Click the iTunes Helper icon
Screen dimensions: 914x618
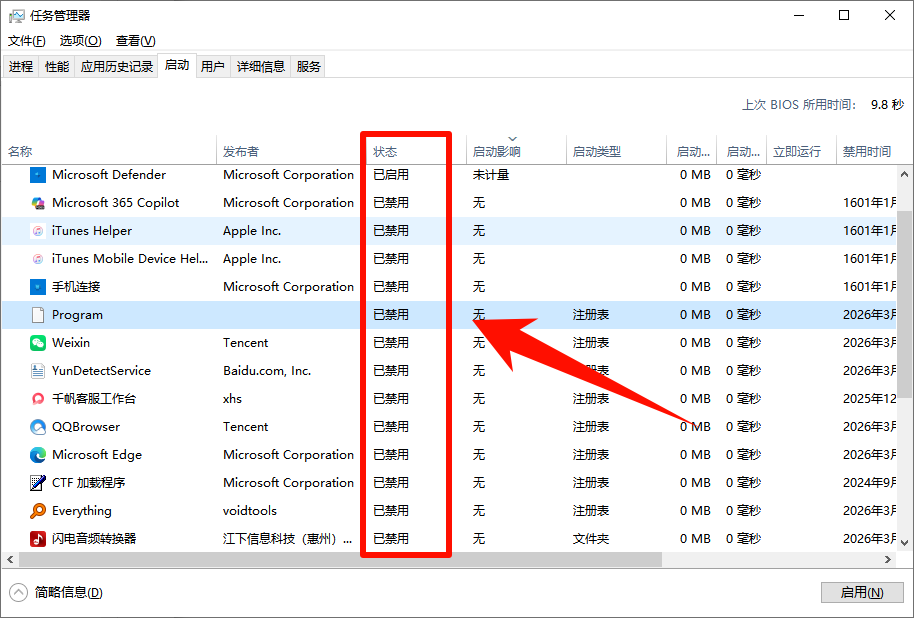pos(38,231)
